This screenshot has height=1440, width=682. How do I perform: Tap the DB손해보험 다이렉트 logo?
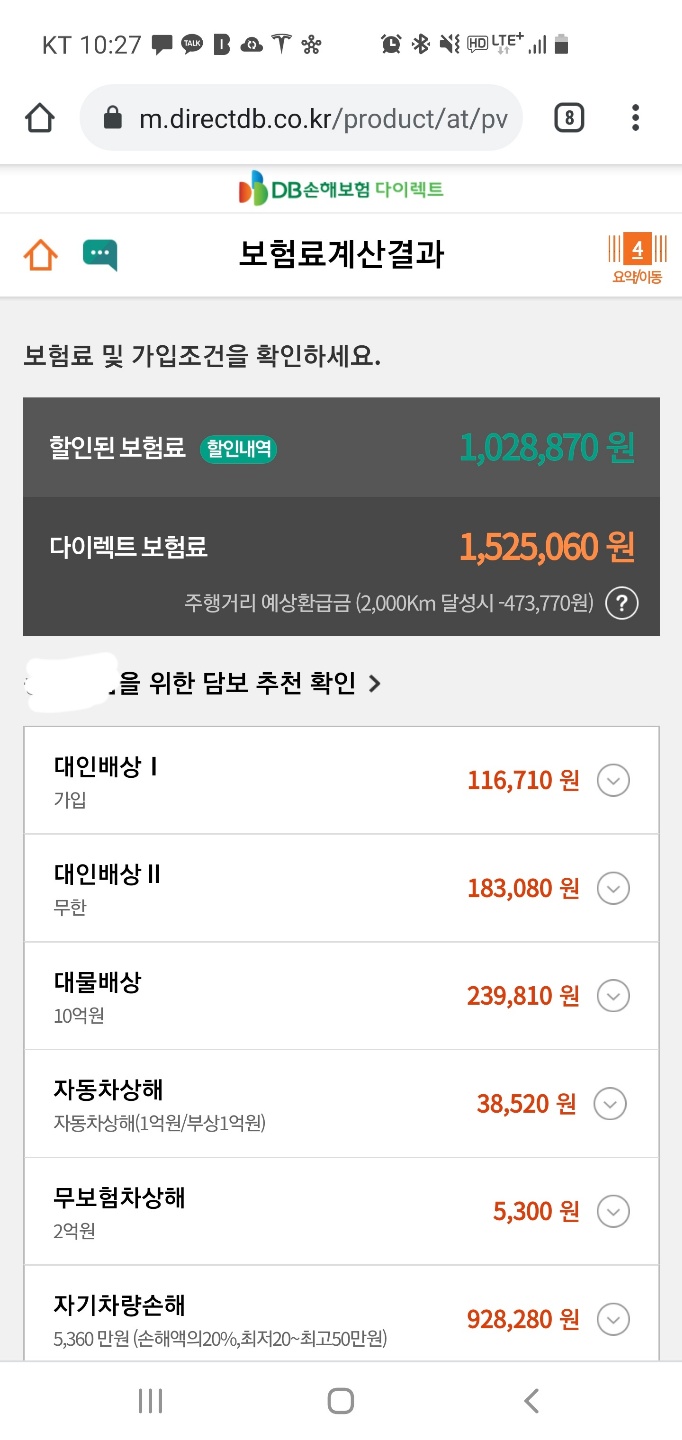341,188
